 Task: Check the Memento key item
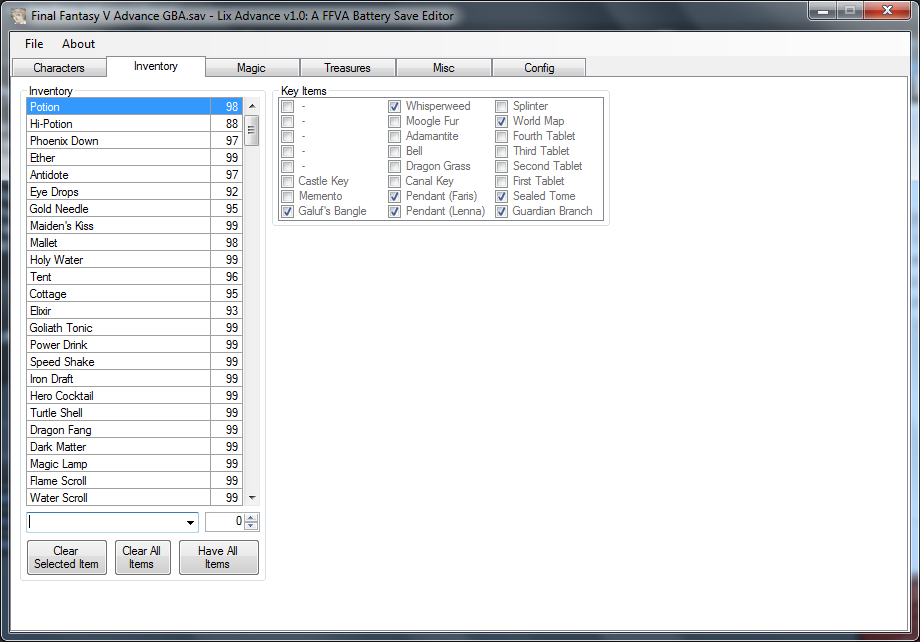[288, 197]
